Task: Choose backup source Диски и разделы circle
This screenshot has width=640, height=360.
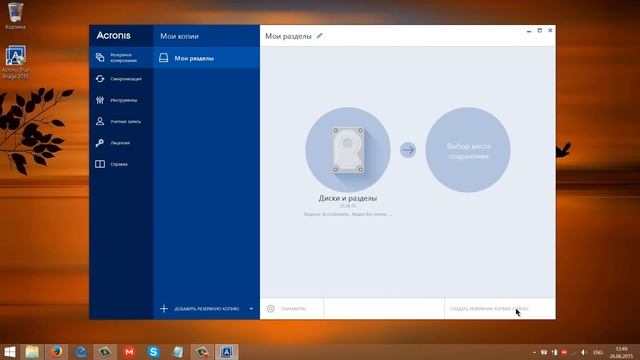Action: point(348,150)
